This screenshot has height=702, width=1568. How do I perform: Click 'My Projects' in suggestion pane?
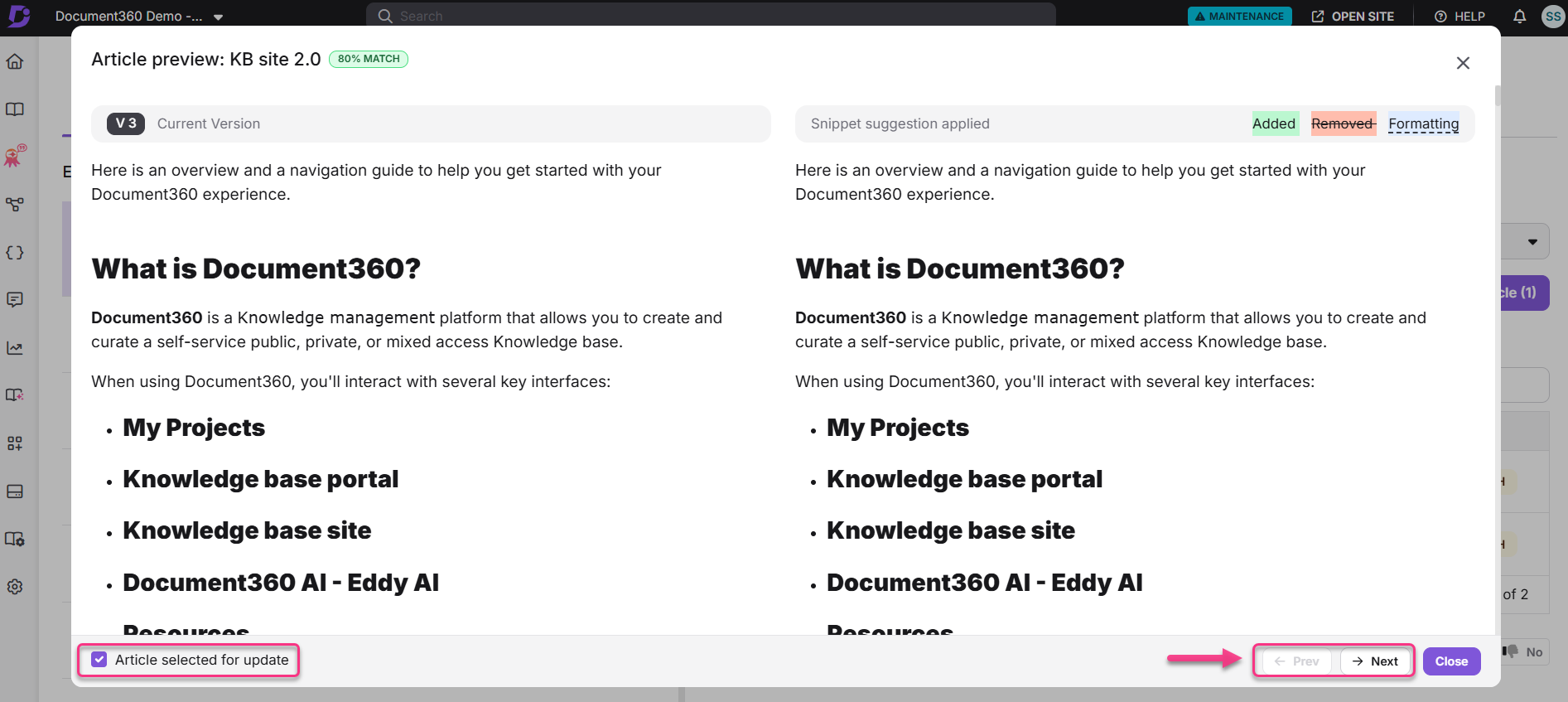[x=898, y=428]
